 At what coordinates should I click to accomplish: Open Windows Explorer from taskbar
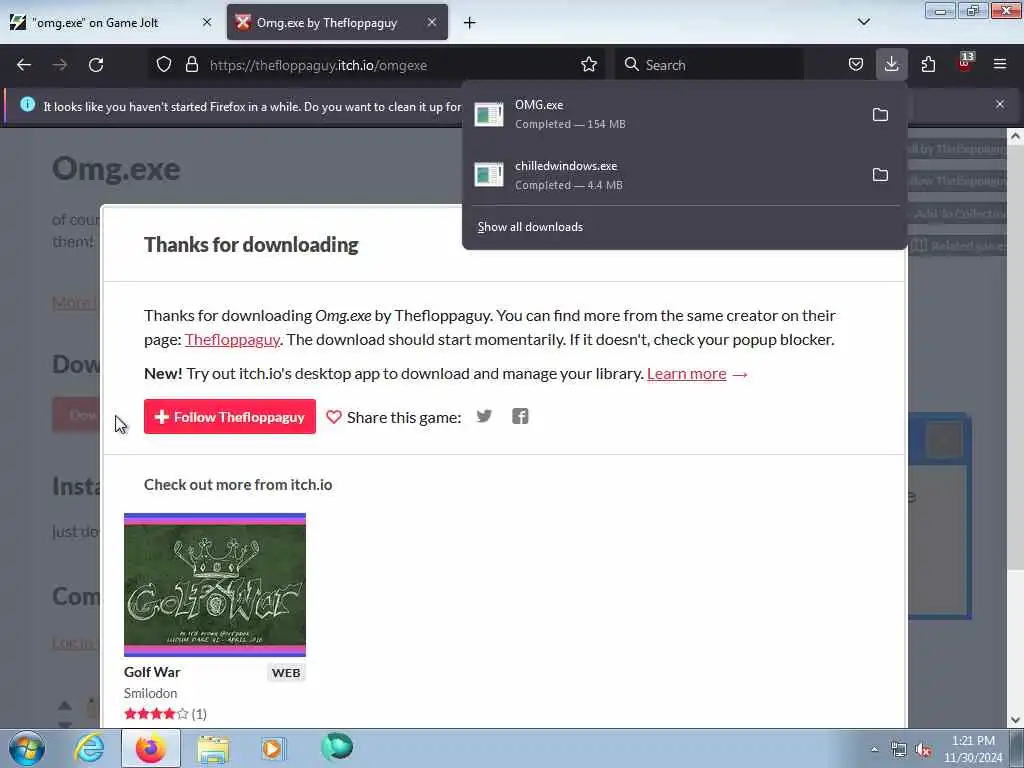[x=213, y=749]
